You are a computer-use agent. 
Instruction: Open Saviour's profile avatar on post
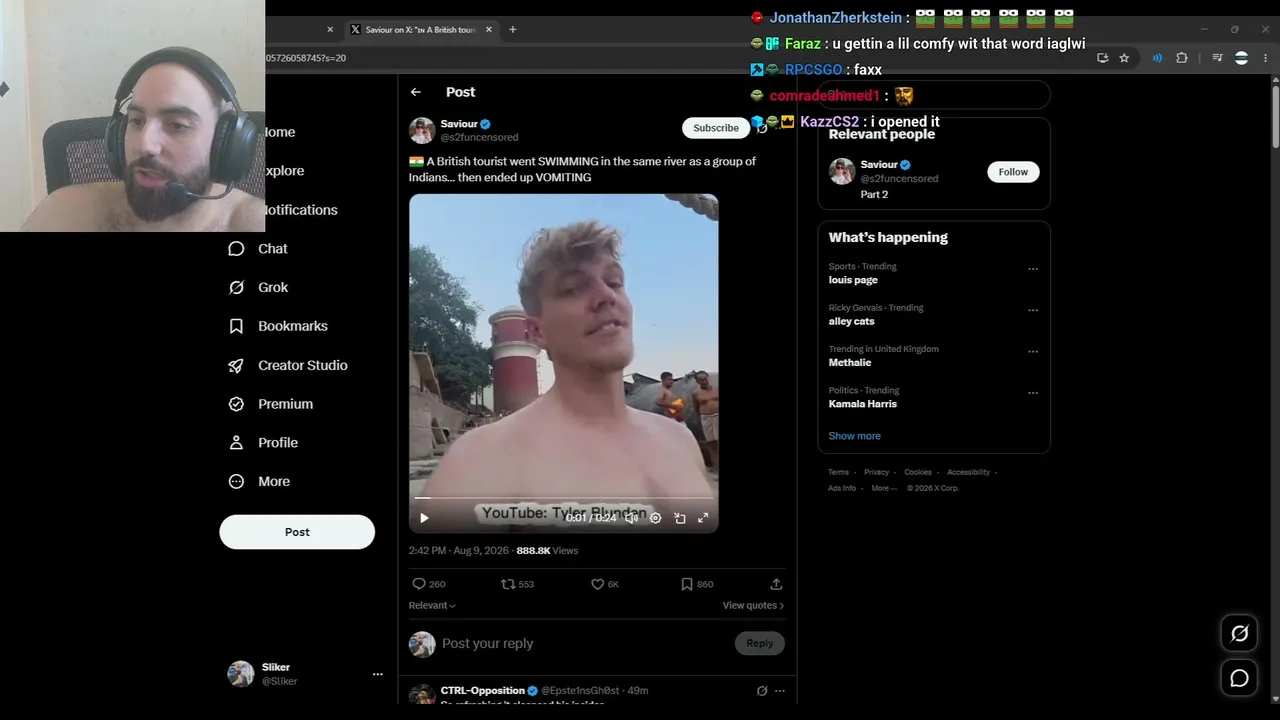(422, 131)
